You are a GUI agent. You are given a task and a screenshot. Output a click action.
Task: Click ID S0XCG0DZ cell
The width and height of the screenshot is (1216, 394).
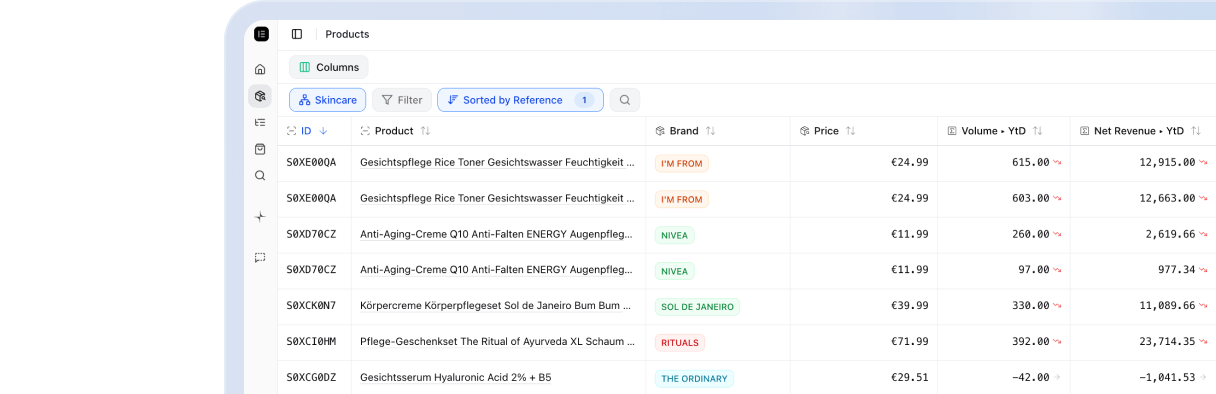coord(311,378)
